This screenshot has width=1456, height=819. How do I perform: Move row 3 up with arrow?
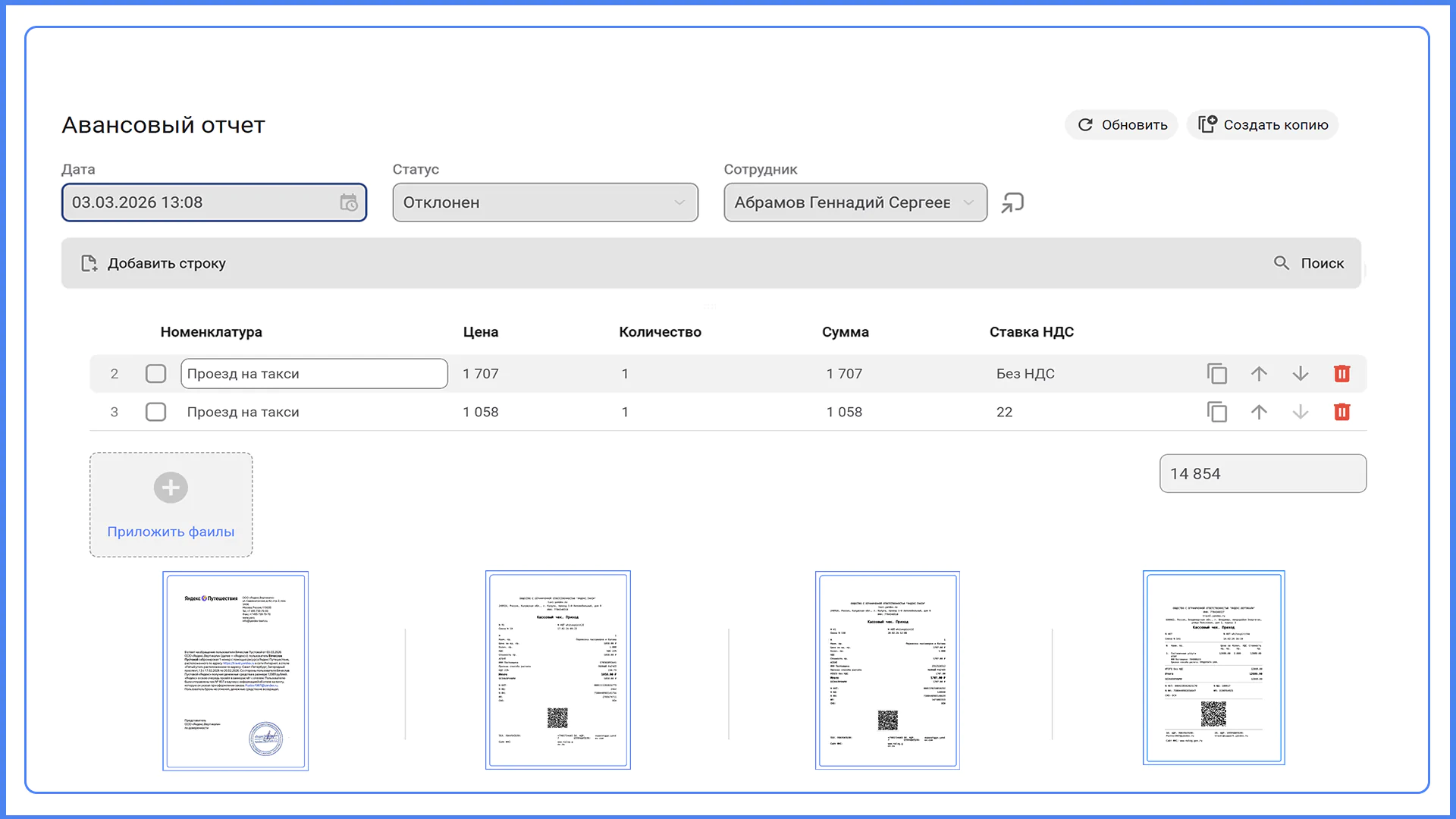(x=1259, y=412)
